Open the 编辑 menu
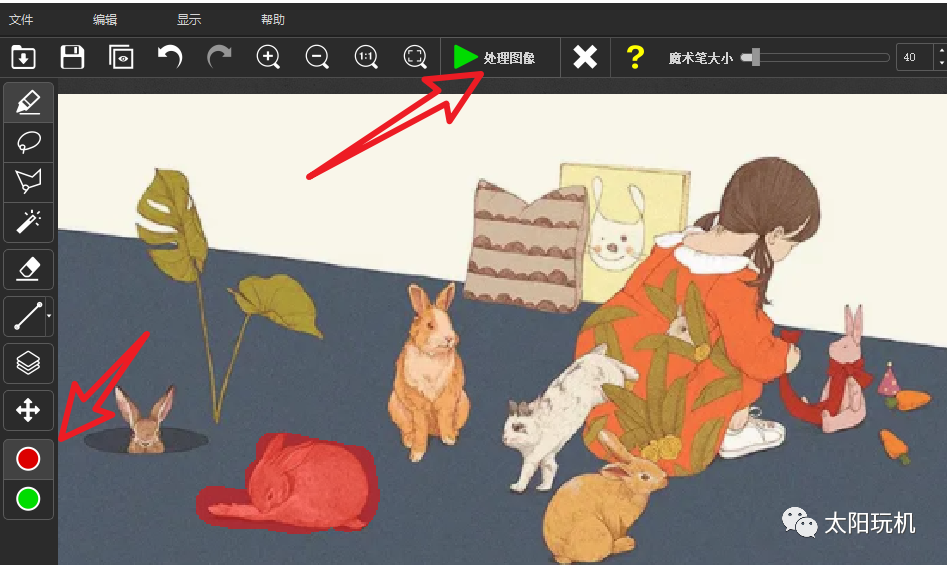Screen dimensions: 947x565 [x=105, y=19]
